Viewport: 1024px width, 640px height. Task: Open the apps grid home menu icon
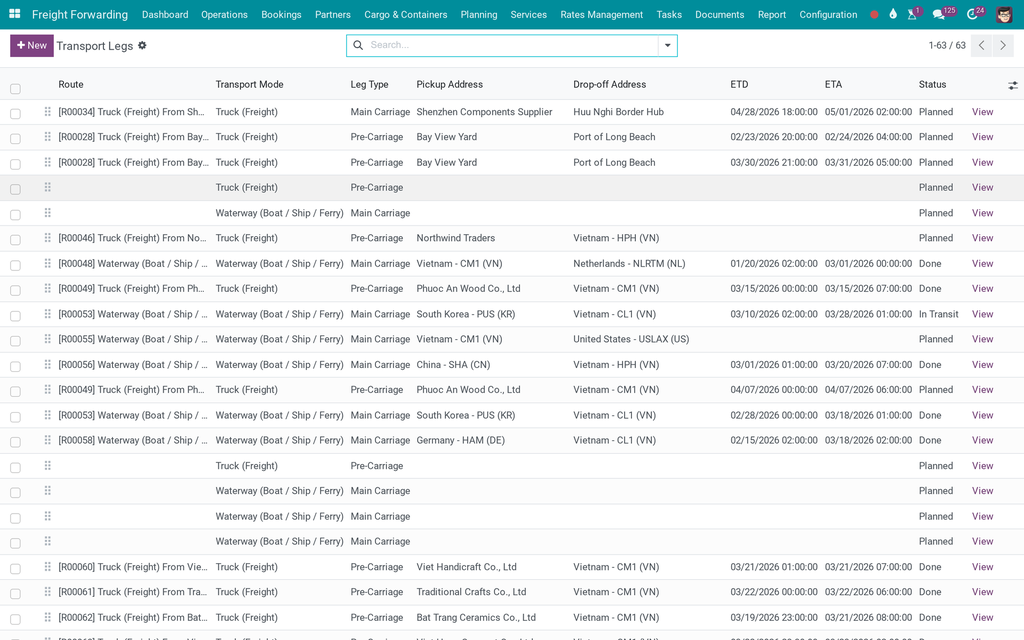tap(14, 14)
